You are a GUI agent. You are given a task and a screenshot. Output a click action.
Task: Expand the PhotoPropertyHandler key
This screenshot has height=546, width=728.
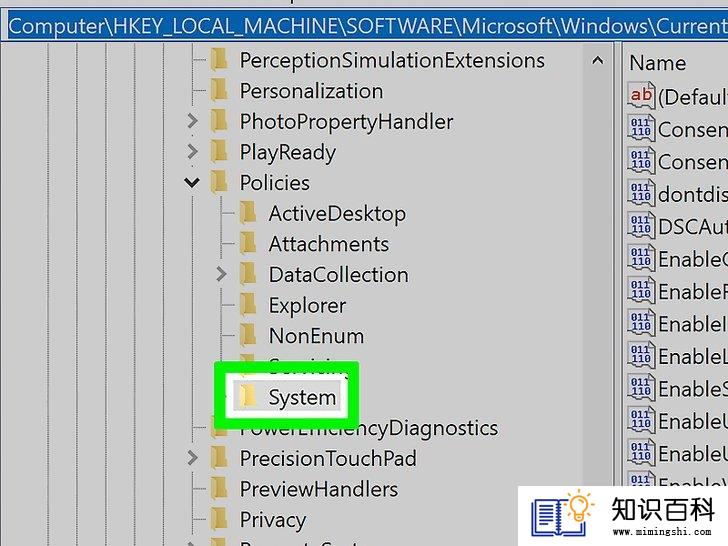(x=192, y=122)
